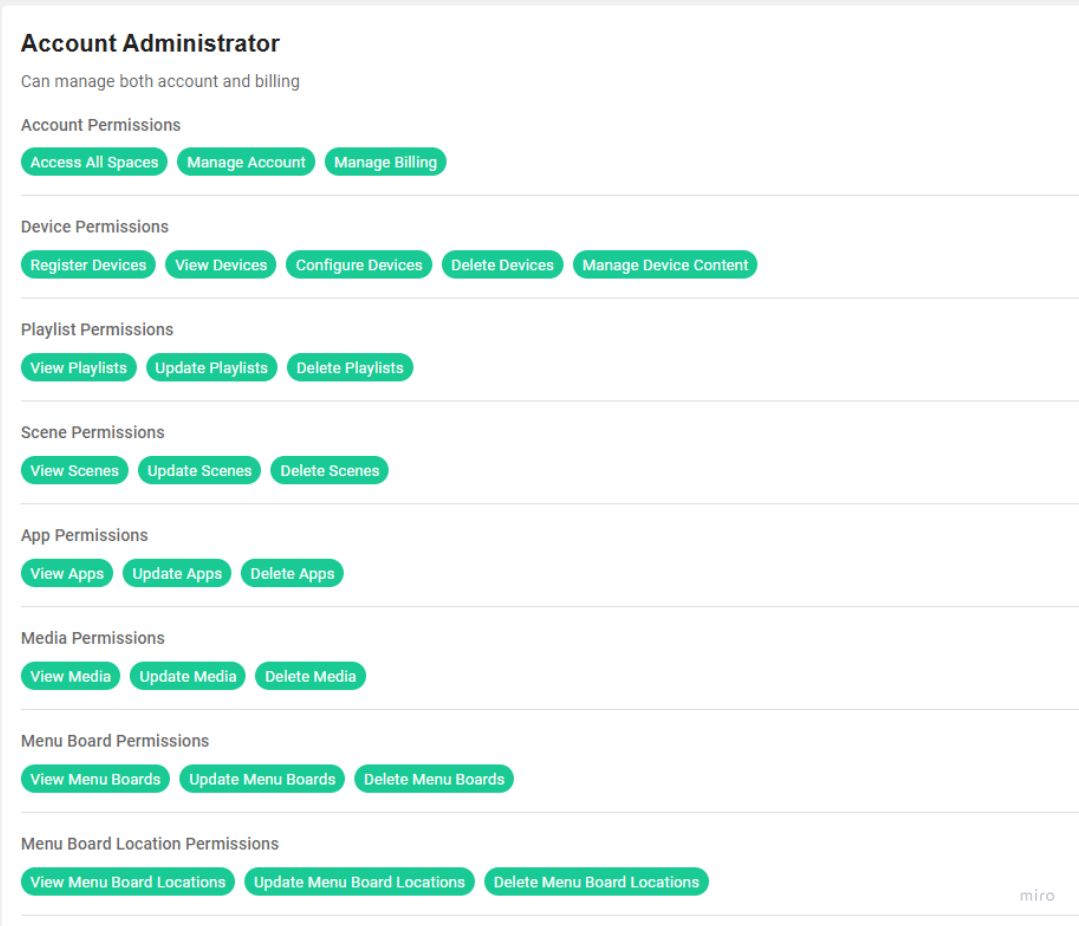Select View Playlists under Playlist Permissions
Screen dimensions: 1079x926
77,367
